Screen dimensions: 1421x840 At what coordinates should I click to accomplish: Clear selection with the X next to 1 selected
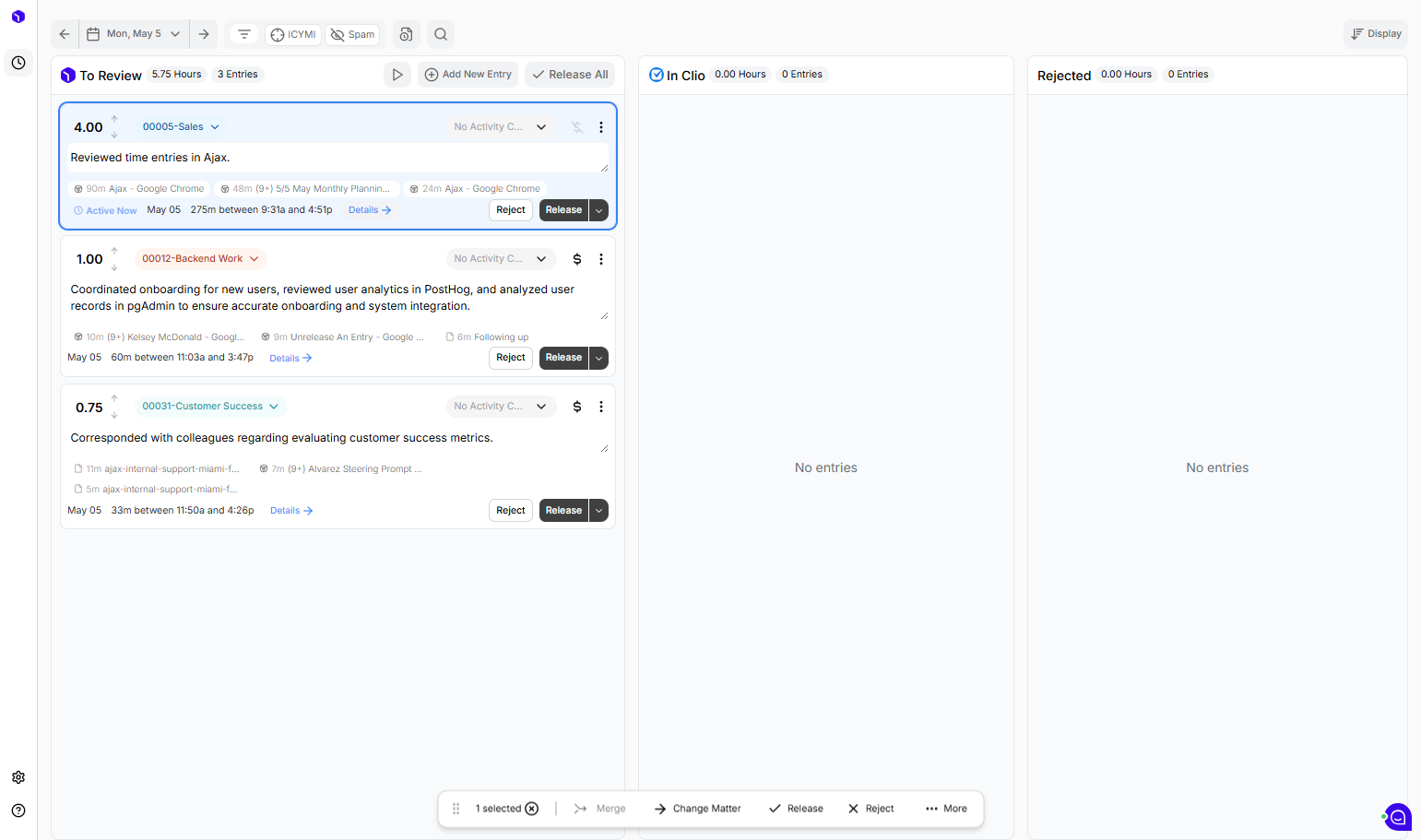(532, 809)
